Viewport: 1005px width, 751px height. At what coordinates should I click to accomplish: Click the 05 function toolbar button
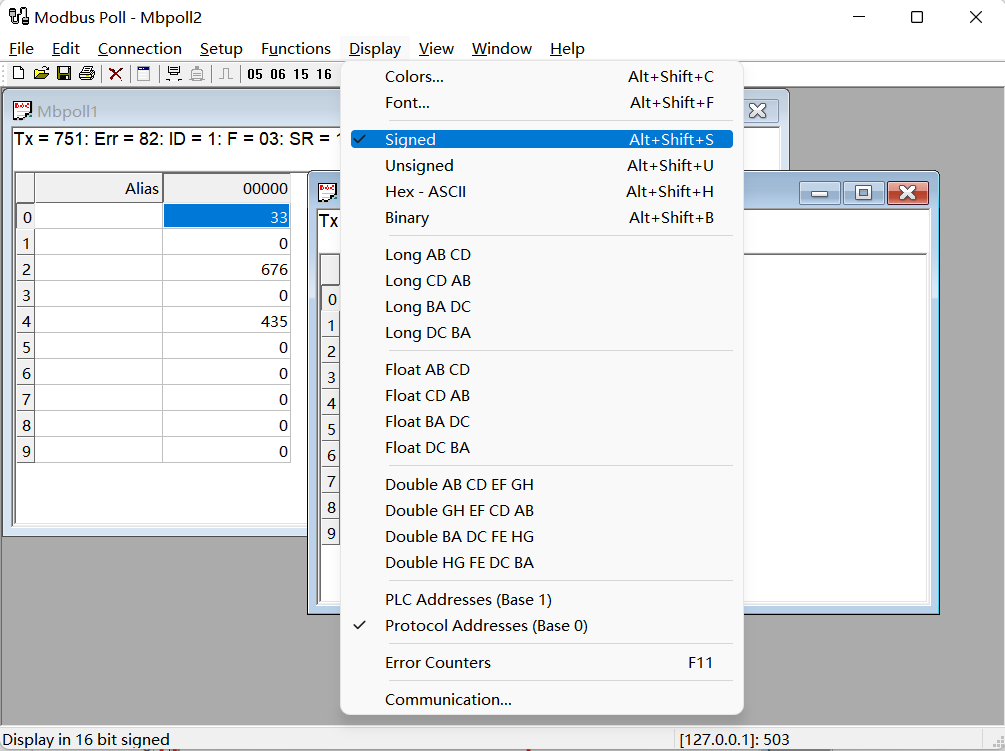click(255, 74)
